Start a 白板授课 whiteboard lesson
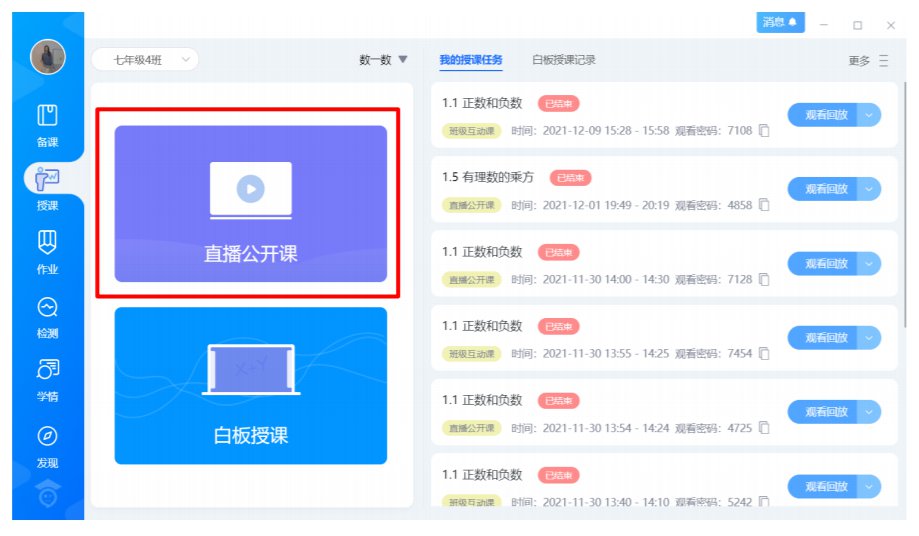The width and height of the screenshot is (919, 536). (250, 385)
